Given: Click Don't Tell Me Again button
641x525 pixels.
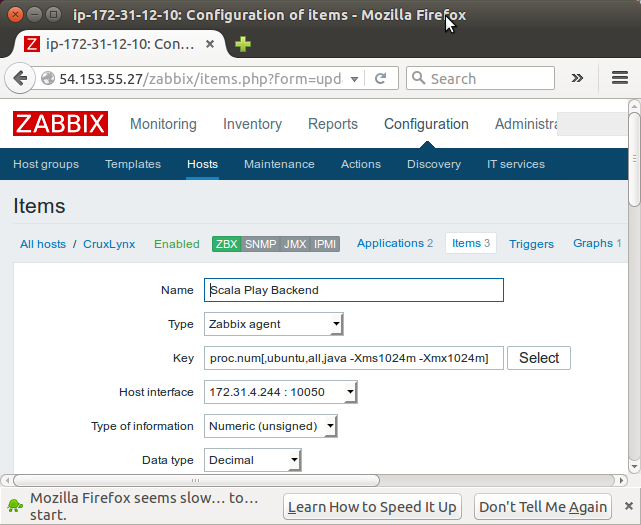Looking at the screenshot, I should [x=543, y=507].
